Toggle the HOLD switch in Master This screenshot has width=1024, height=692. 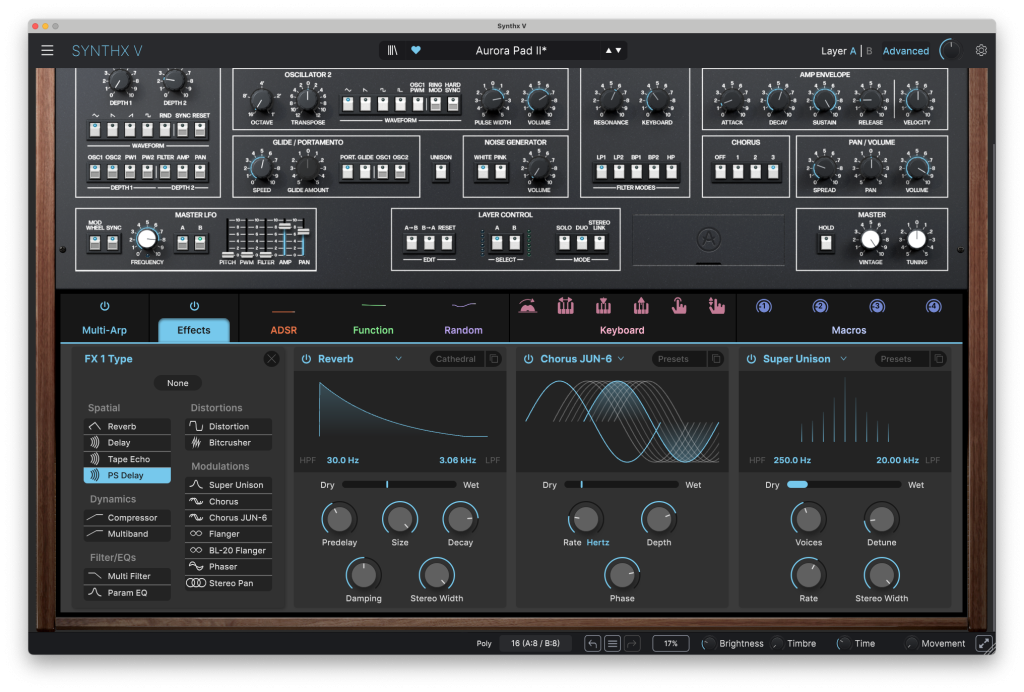(x=826, y=243)
